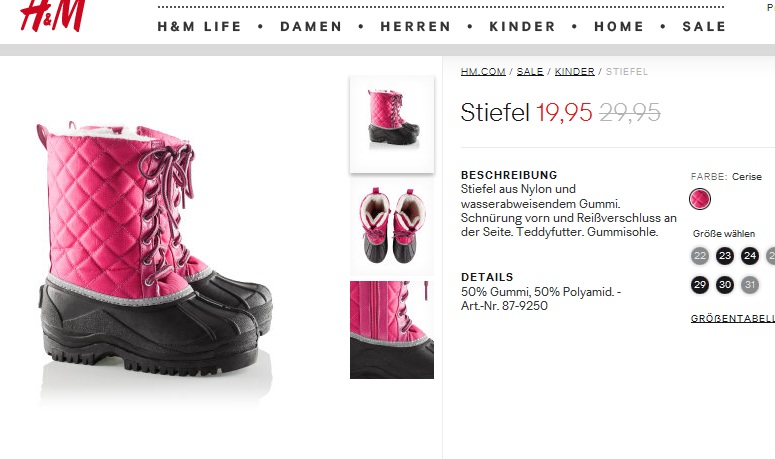The width and height of the screenshot is (775, 459).
Task: Choose size 29
Action: coord(699,285)
